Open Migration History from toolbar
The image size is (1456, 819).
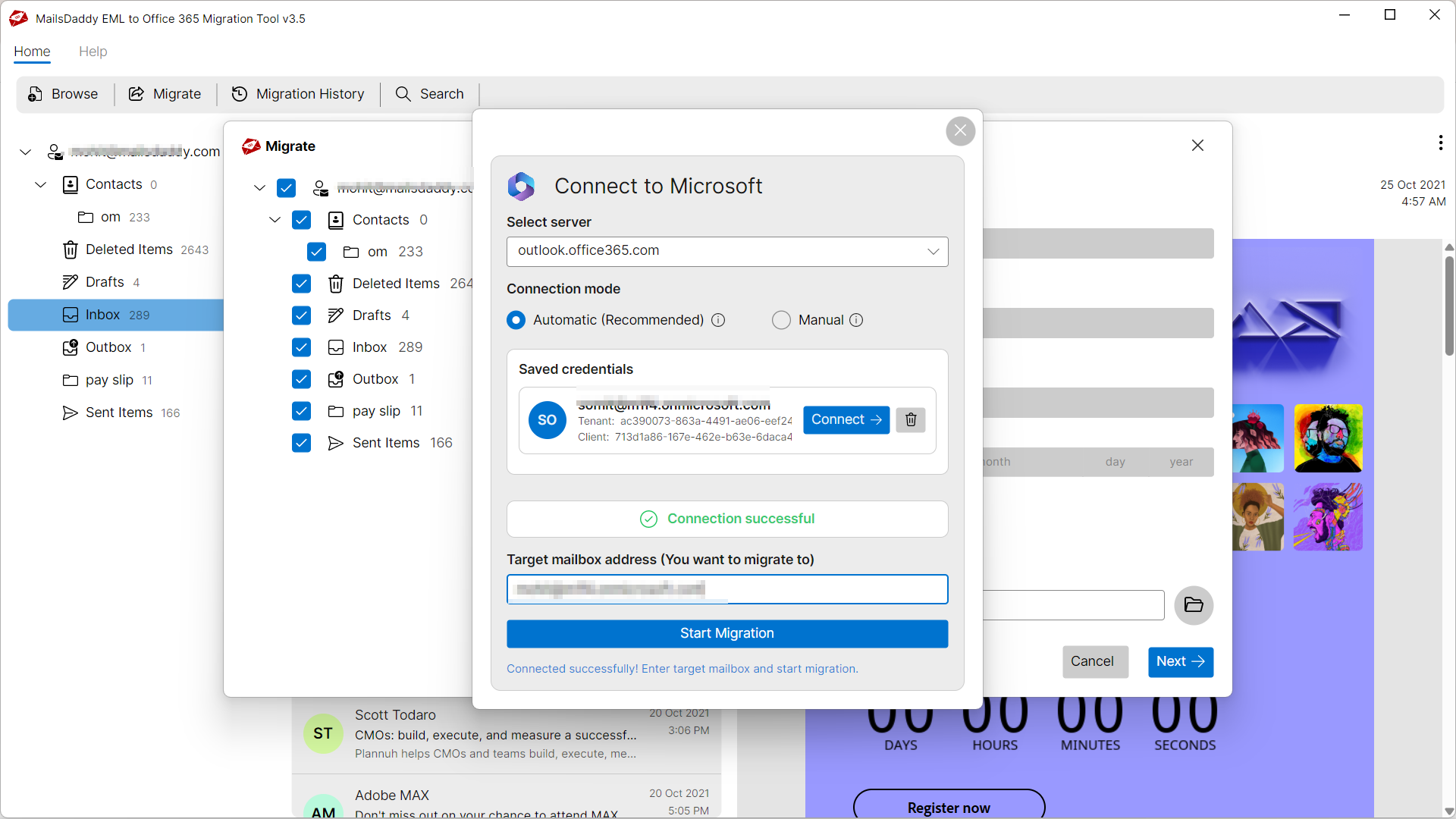click(x=298, y=94)
